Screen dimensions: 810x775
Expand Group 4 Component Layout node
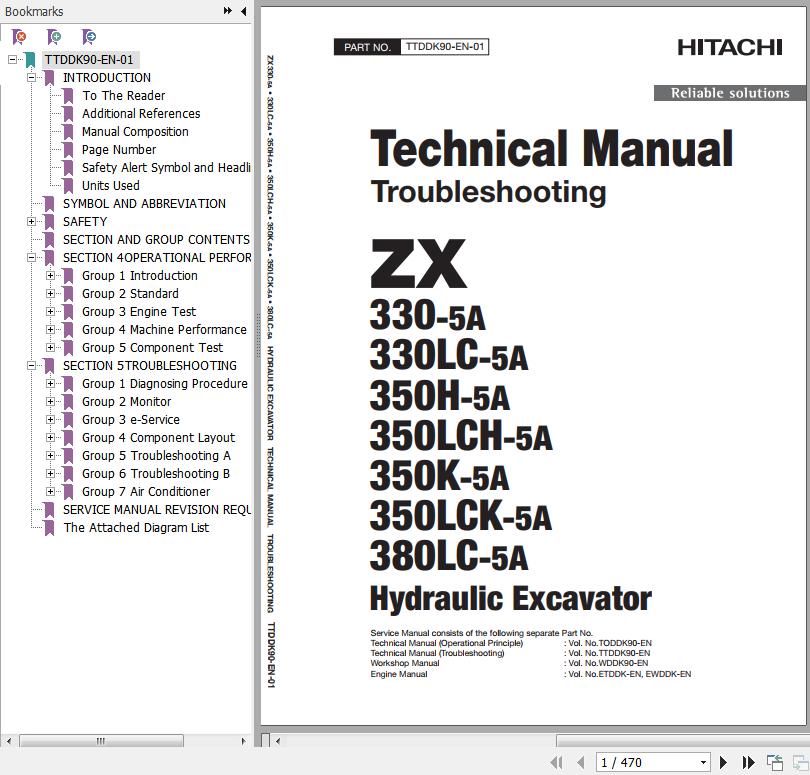50,438
